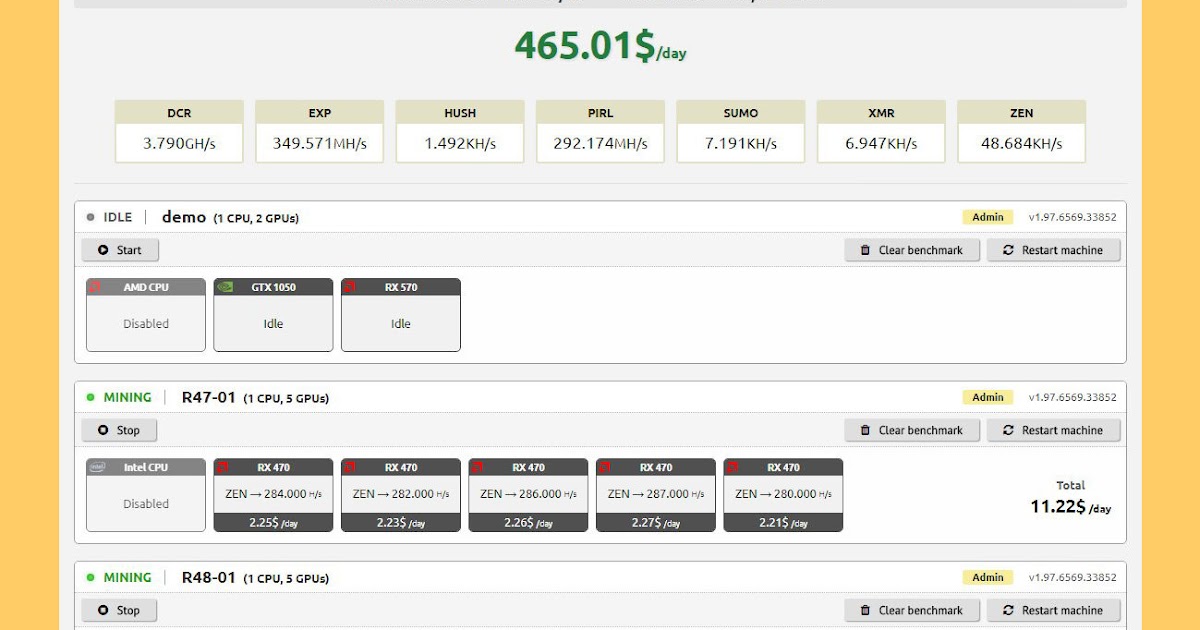The image size is (1200, 630).
Task: Click the MINING status text for R47-01
Action: coord(128,397)
